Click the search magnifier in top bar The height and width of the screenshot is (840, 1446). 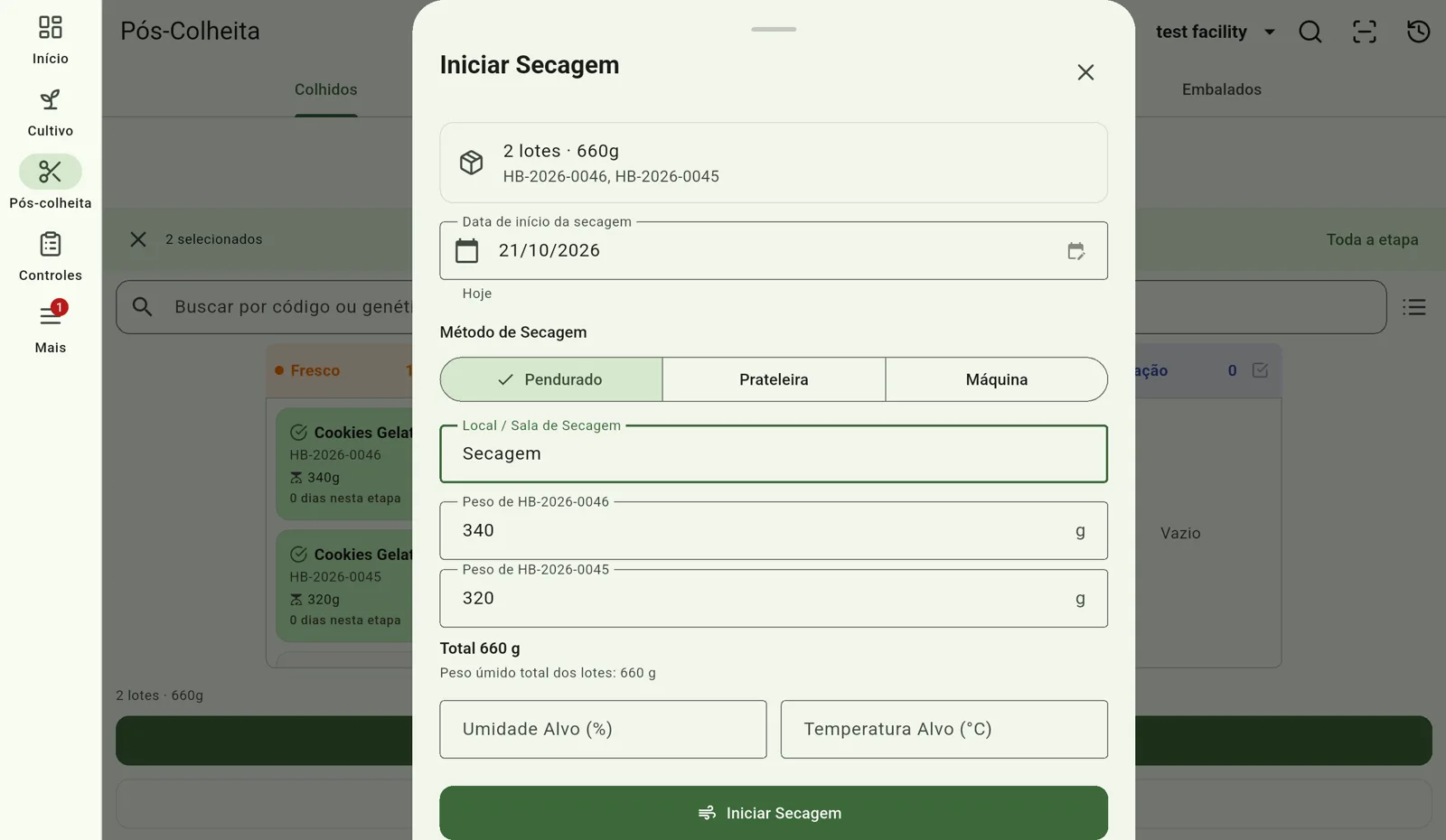coord(1310,32)
